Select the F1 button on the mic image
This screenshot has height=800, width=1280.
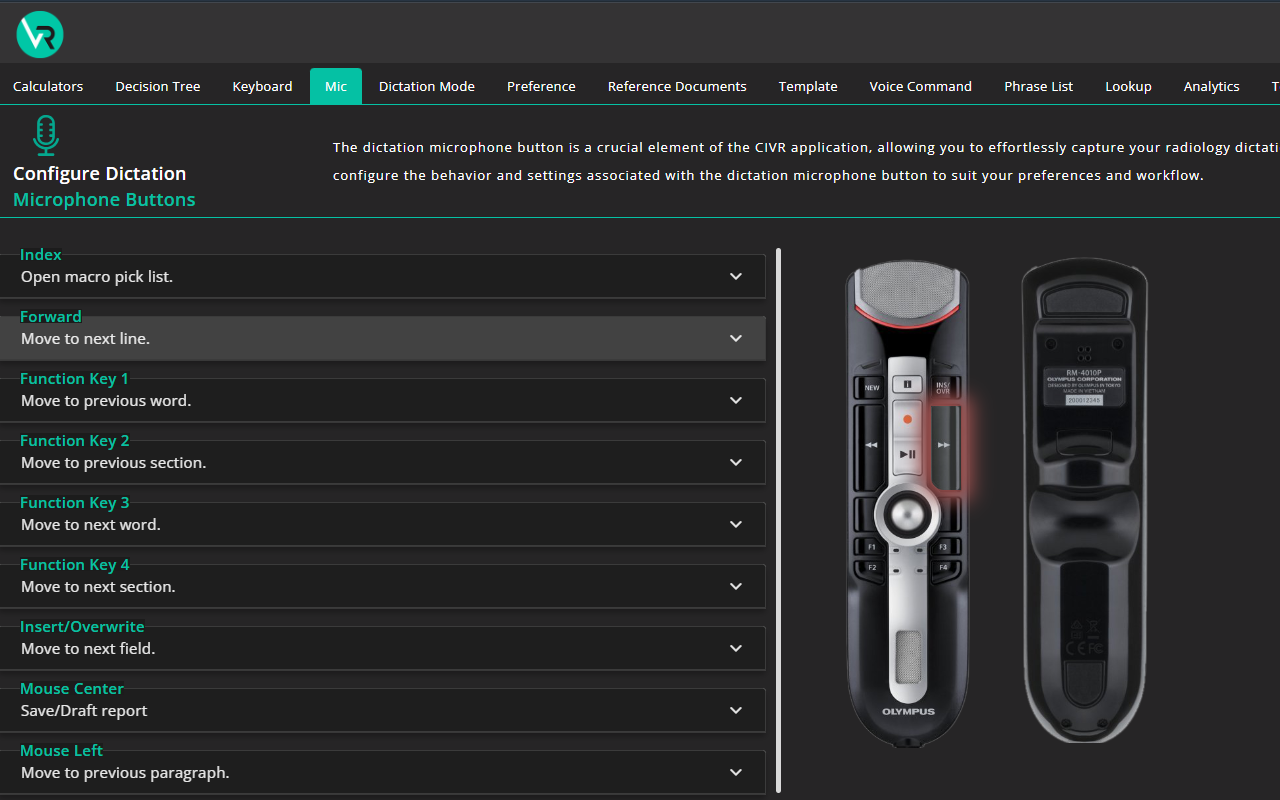[873, 547]
